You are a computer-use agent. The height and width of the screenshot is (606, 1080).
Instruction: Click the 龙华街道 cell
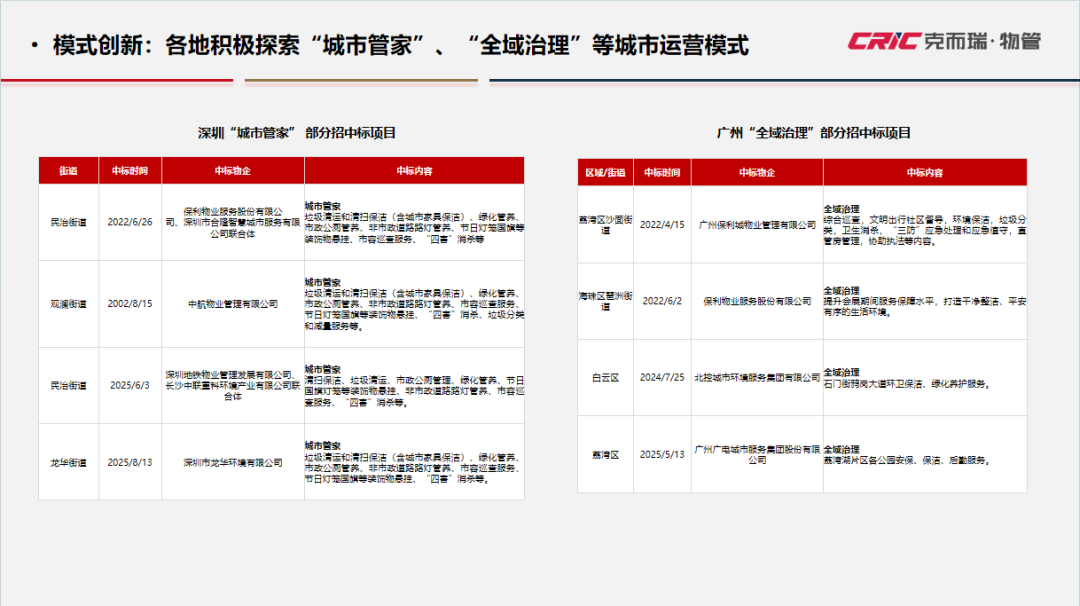click(x=67, y=462)
